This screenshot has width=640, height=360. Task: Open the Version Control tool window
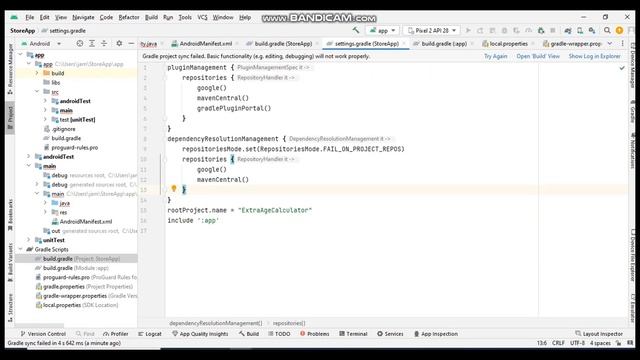click(43, 334)
